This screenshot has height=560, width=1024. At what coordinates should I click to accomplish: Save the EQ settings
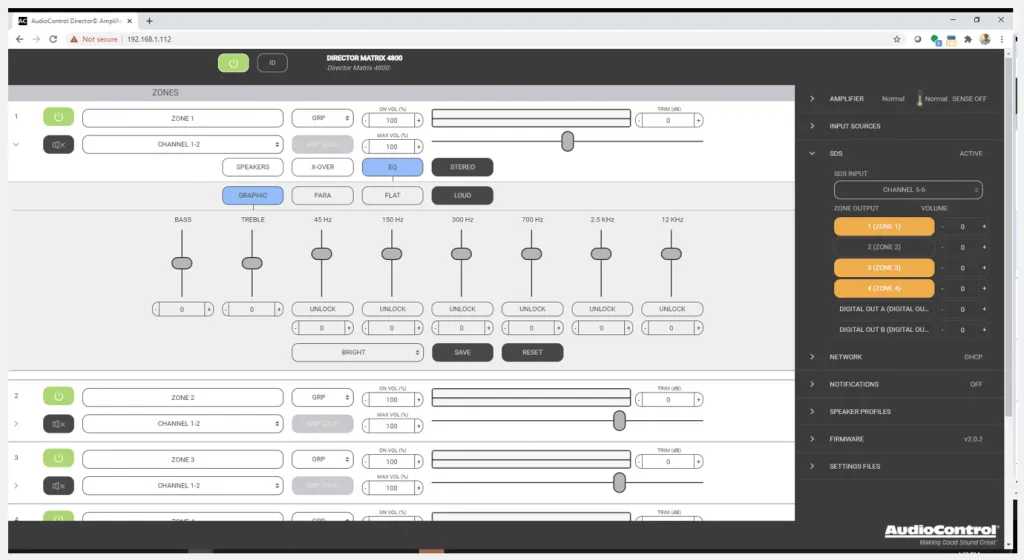pos(462,352)
